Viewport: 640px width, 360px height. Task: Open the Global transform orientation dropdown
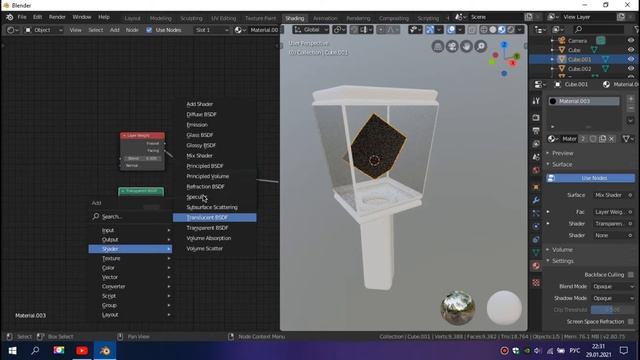(311, 29)
